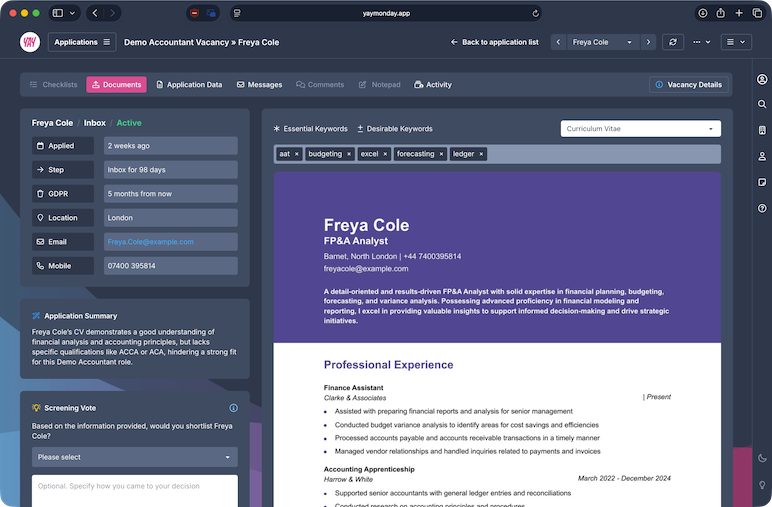Open the sticky note sidebar icon
772x507 pixels.
[x=762, y=182]
